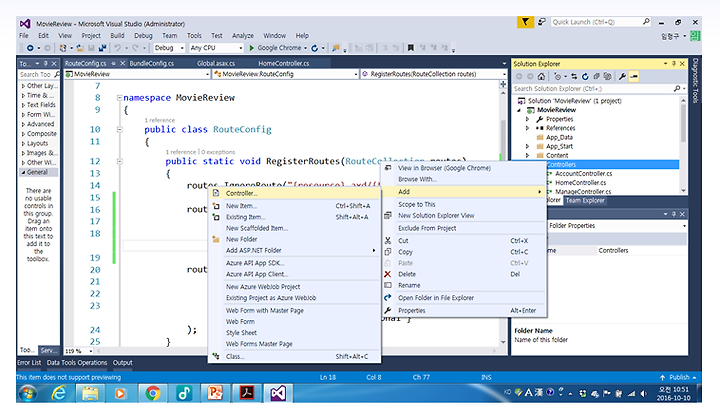The image size is (720, 416).
Task: Close the RouteConfig.cs tab with X
Action: (x=123, y=63)
